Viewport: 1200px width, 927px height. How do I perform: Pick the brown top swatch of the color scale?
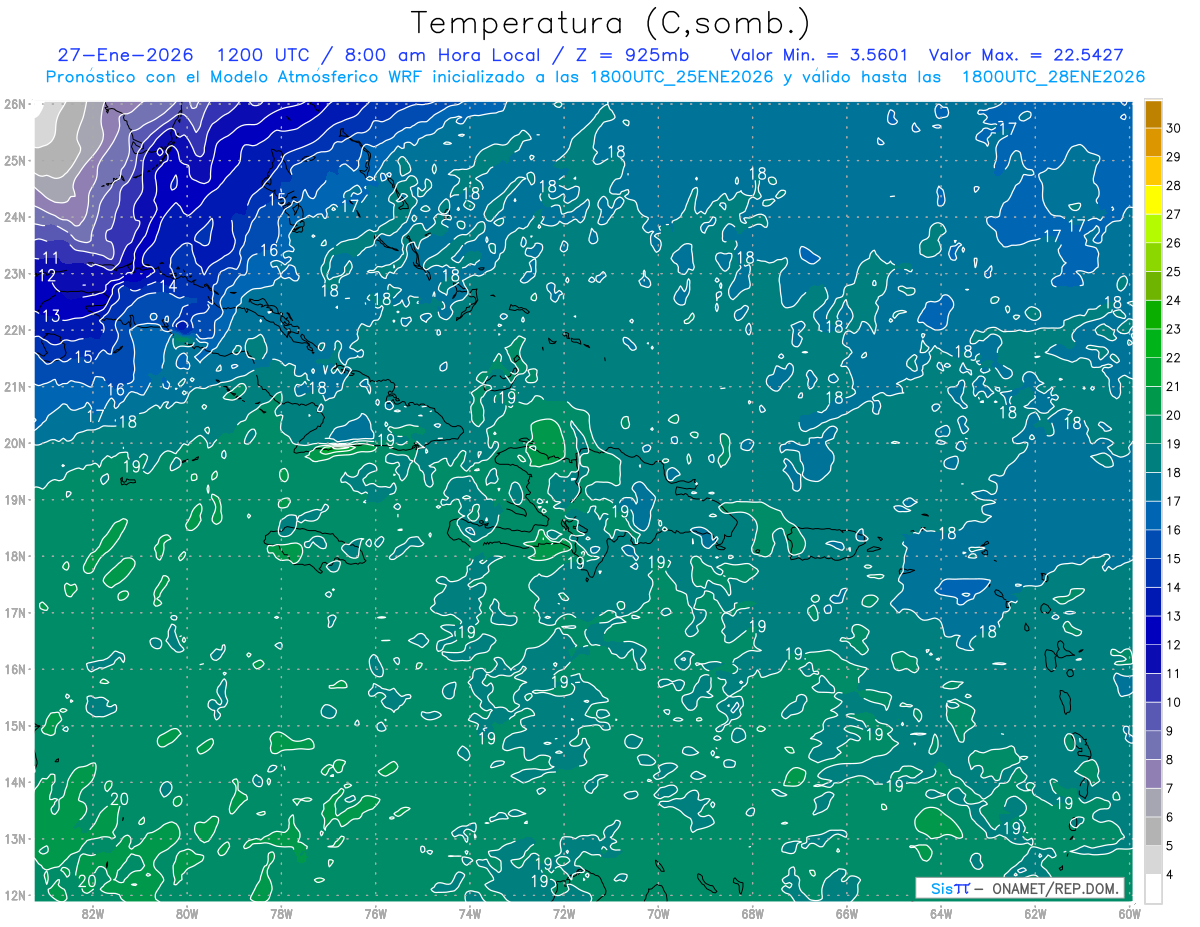point(1153,114)
